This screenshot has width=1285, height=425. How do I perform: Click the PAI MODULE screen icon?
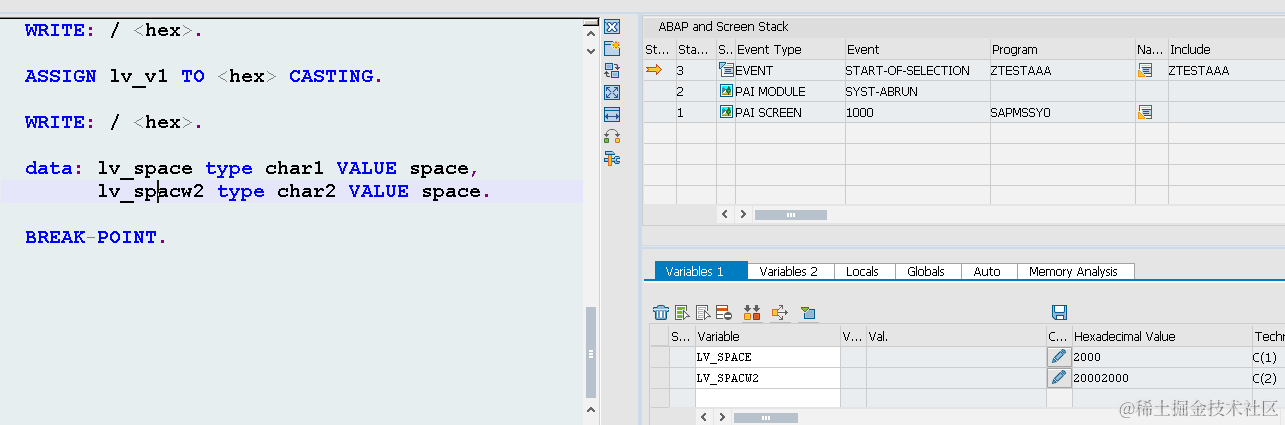point(726,91)
